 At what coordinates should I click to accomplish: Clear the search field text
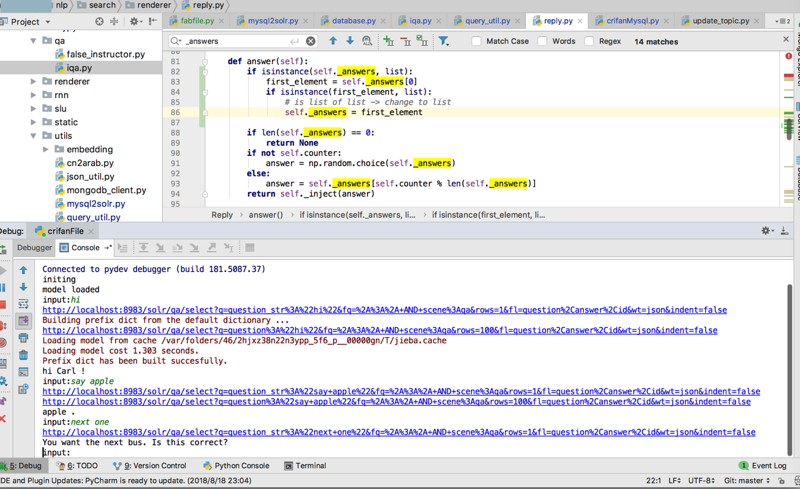coord(310,41)
